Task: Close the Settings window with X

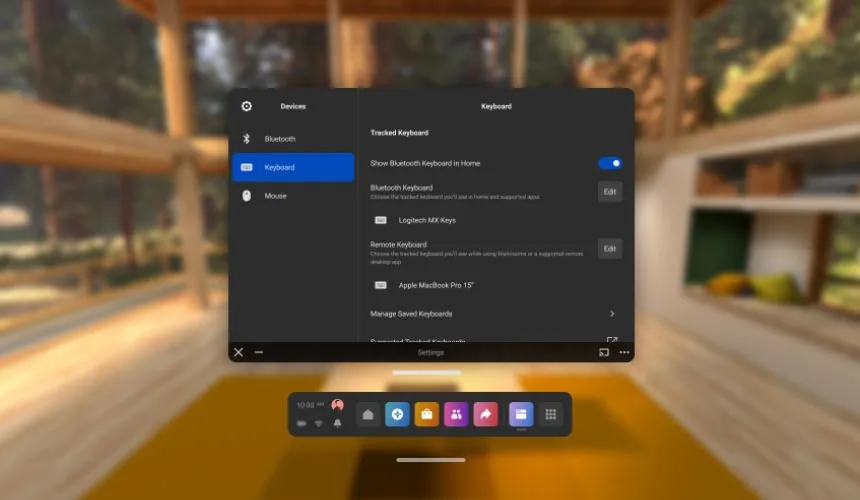Action: point(239,353)
